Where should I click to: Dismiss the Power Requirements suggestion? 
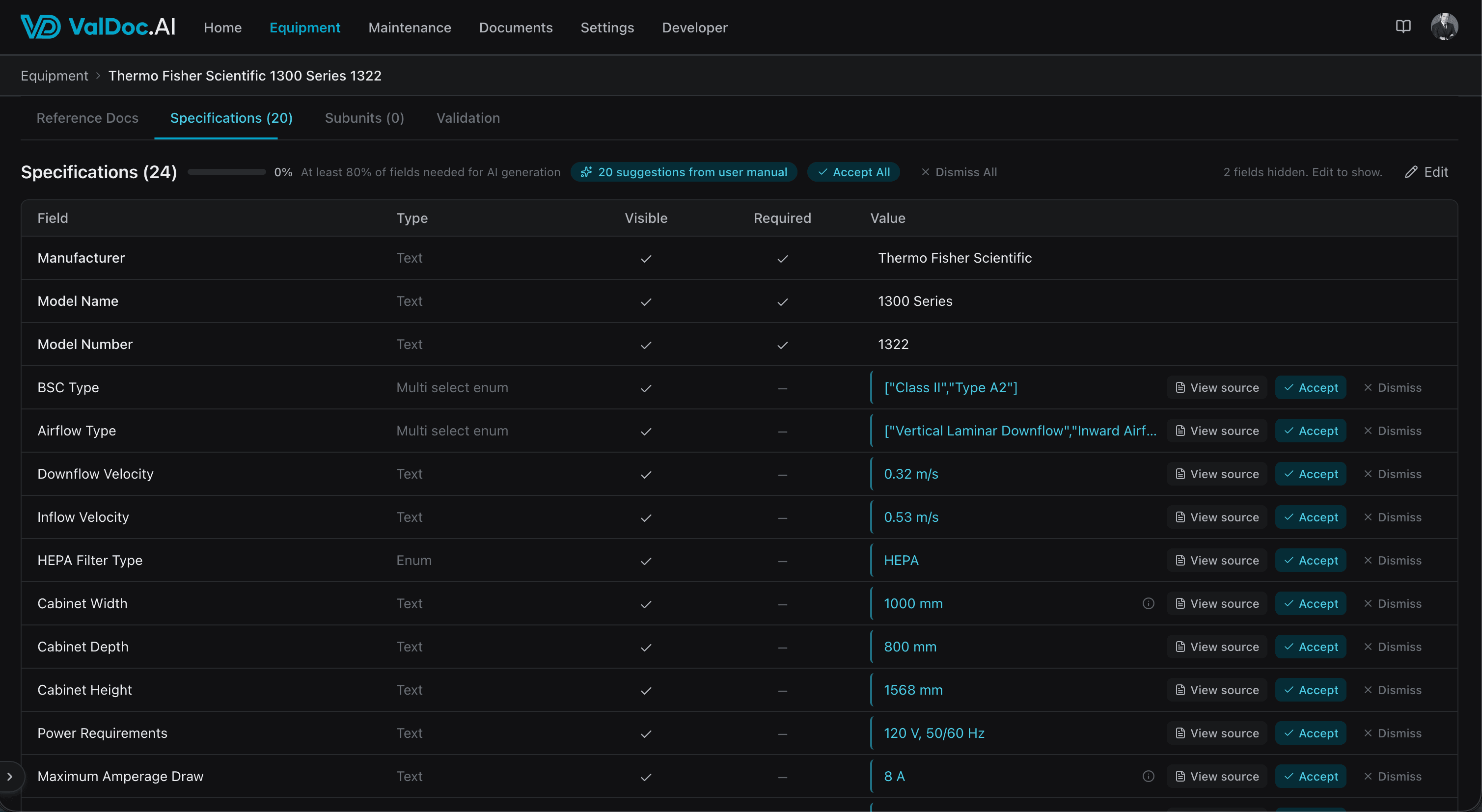tap(1392, 732)
